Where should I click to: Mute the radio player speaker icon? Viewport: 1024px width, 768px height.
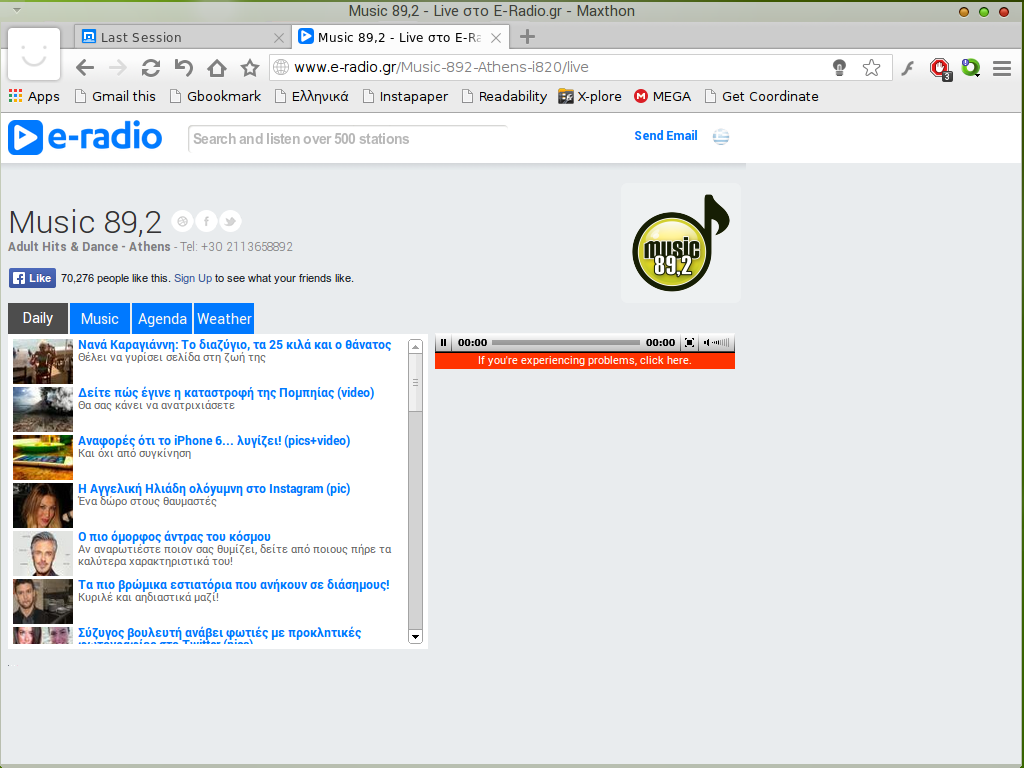pyautogui.click(x=707, y=342)
